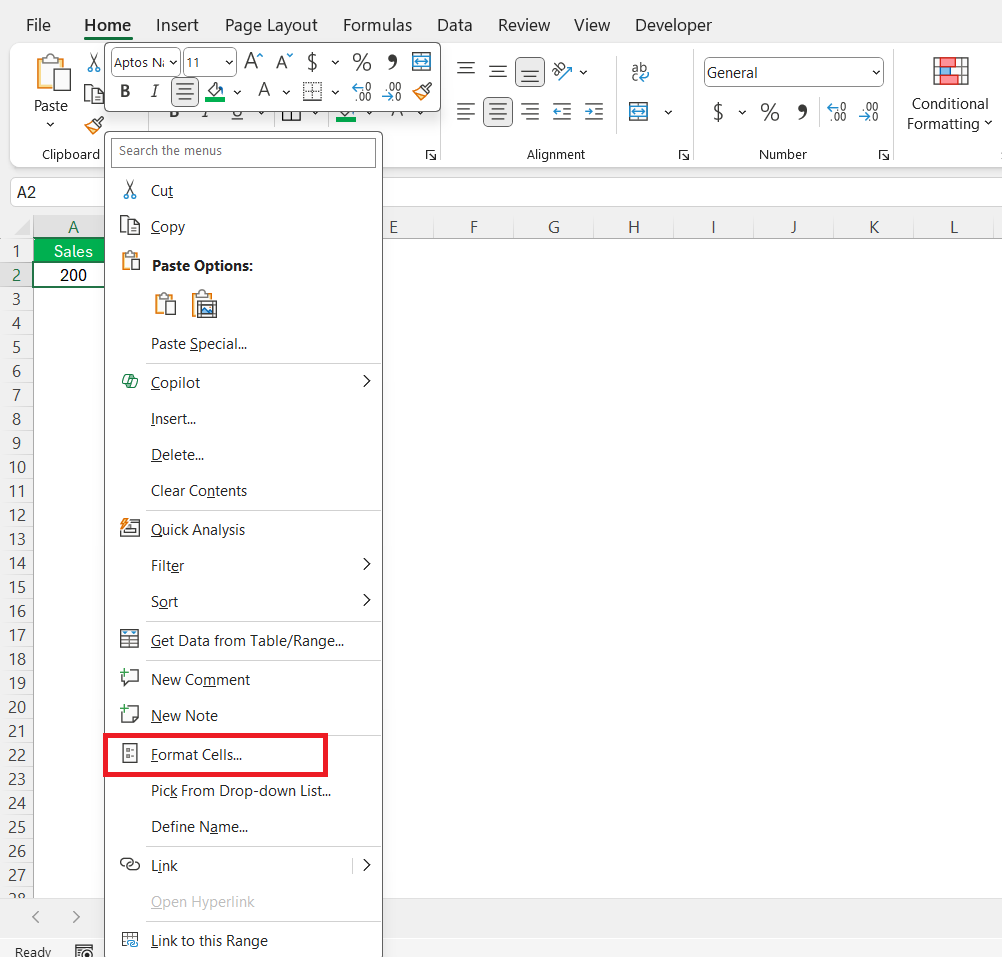Image resolution: width=1002 pixels, height=957 pixels.
Task: Choose Quick Analysis from the context menu
Action: pos(243,530)
